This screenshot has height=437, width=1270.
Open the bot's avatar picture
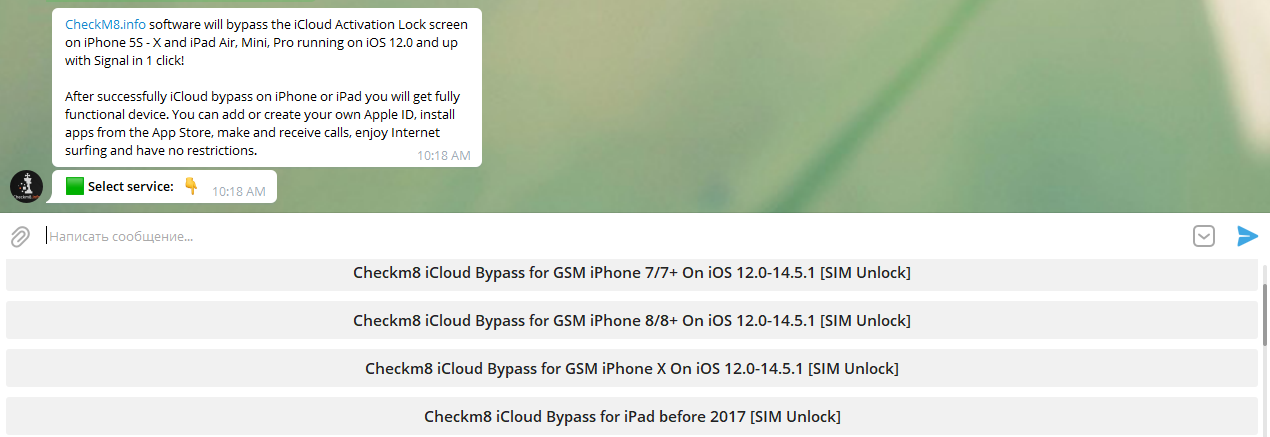point(26,186)
